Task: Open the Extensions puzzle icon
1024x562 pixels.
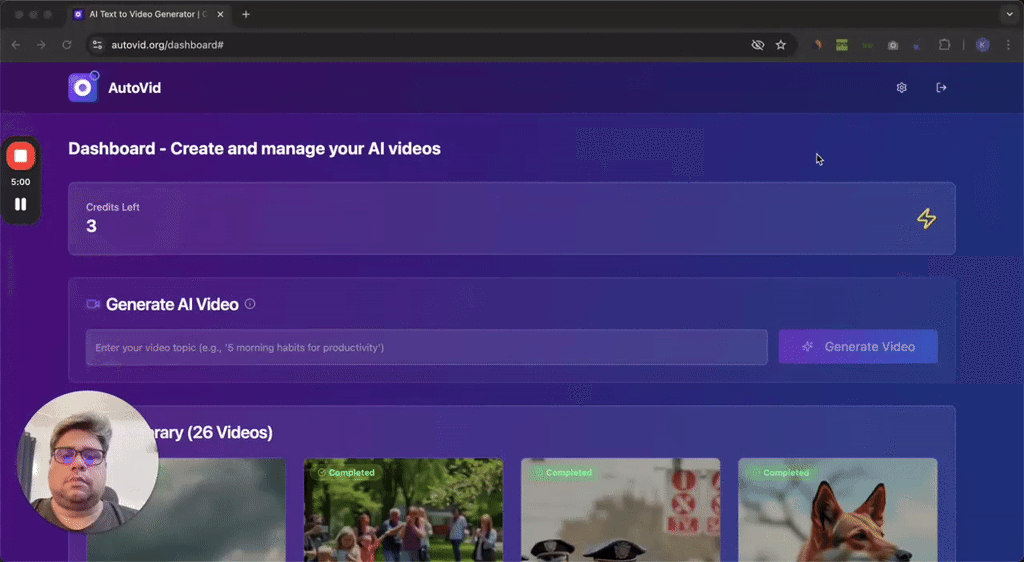Action: point(944,45)
